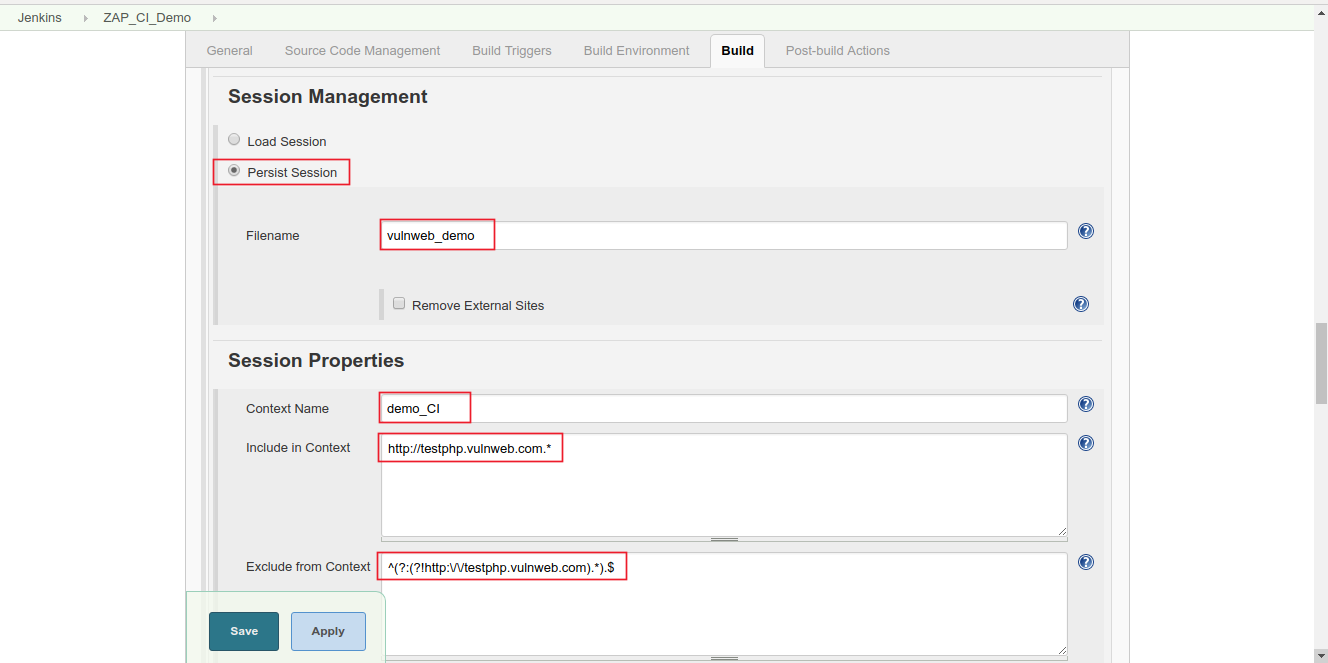Viewport: 1328px width, 663px height.
Task: Enable Remove External Sites
Action: pyautogui.click(x=398, y=303)
